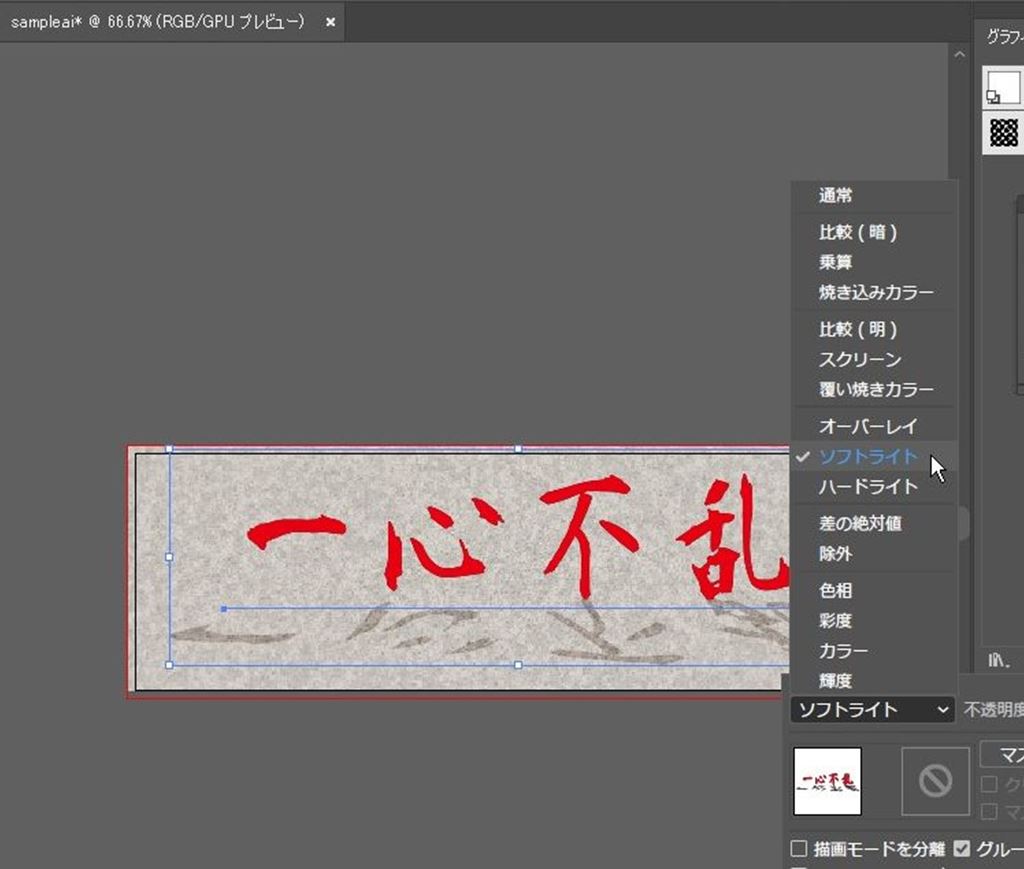This screenshot has height=869, width=1024.
Task: Open the ソフトライト blend mode dropdown
Action: tap(872, 710)
